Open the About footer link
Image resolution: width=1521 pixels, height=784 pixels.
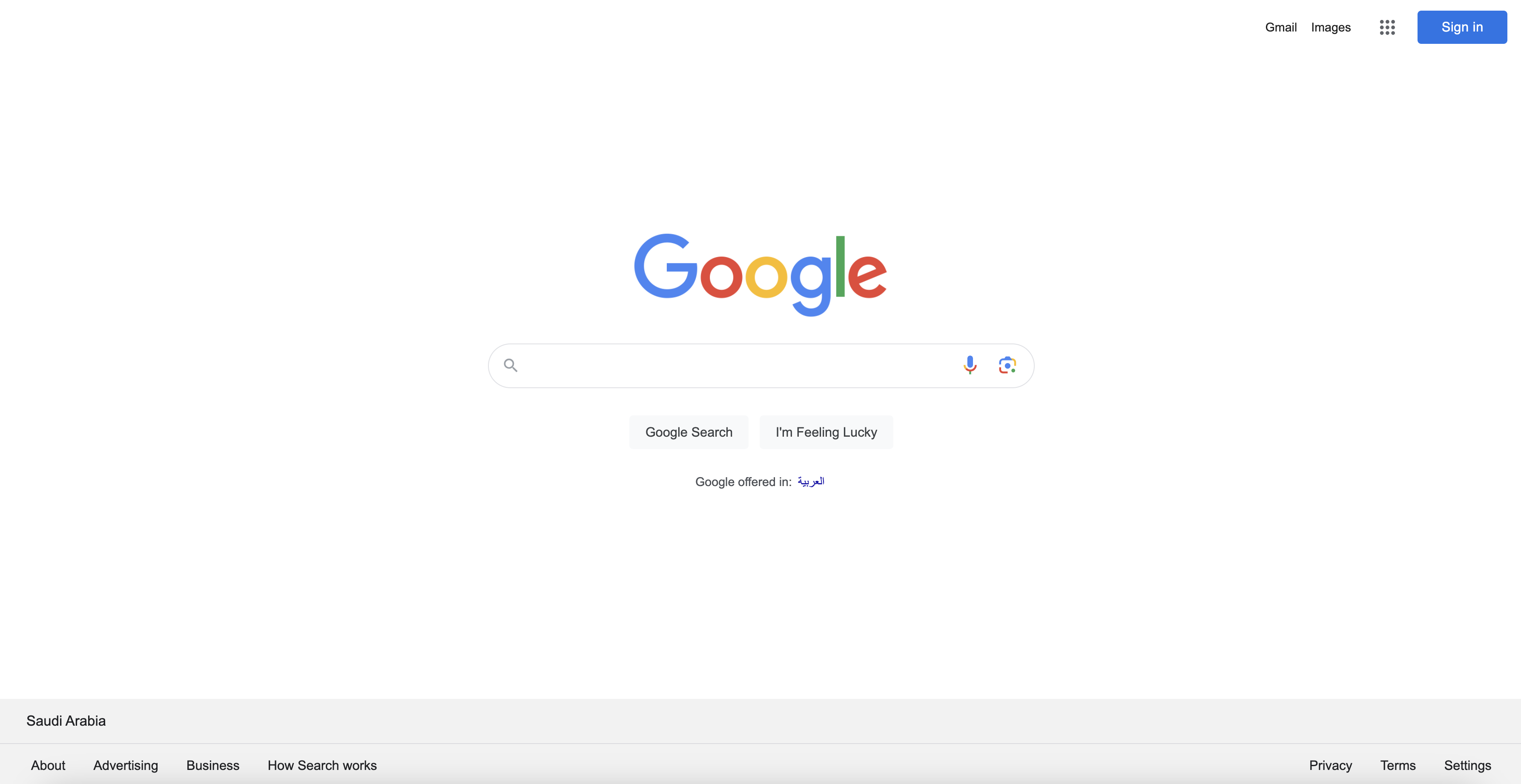point(48,765)
